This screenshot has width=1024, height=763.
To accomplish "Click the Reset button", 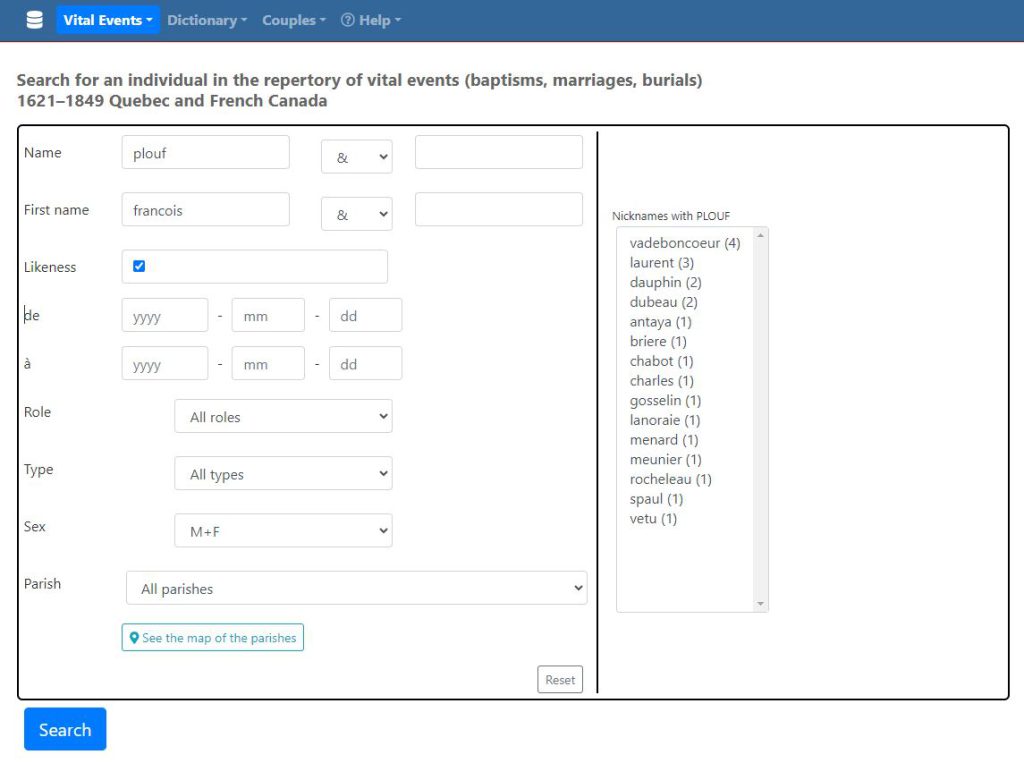I will [x=560, y=679].
